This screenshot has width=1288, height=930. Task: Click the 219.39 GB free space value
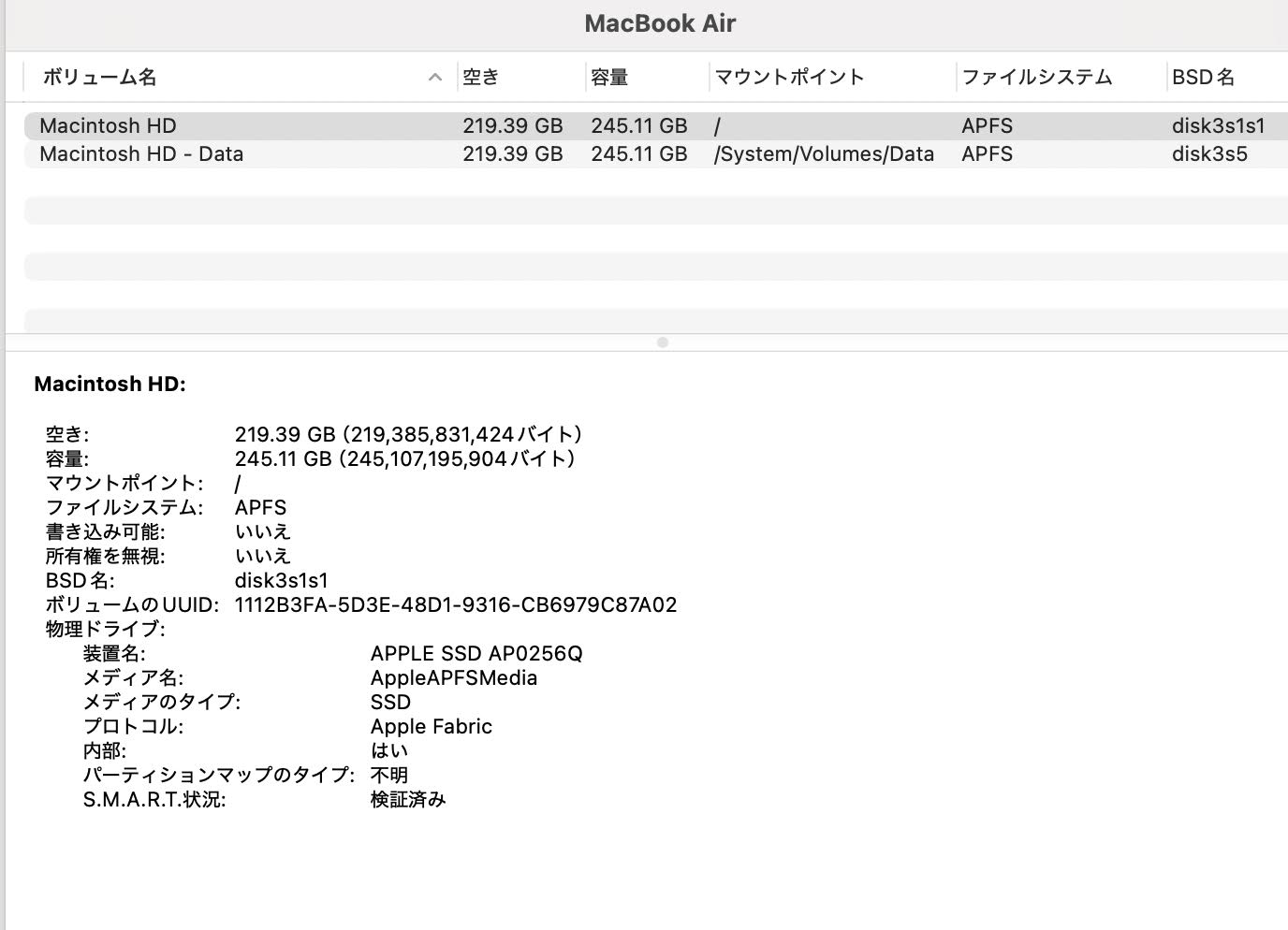512,125
